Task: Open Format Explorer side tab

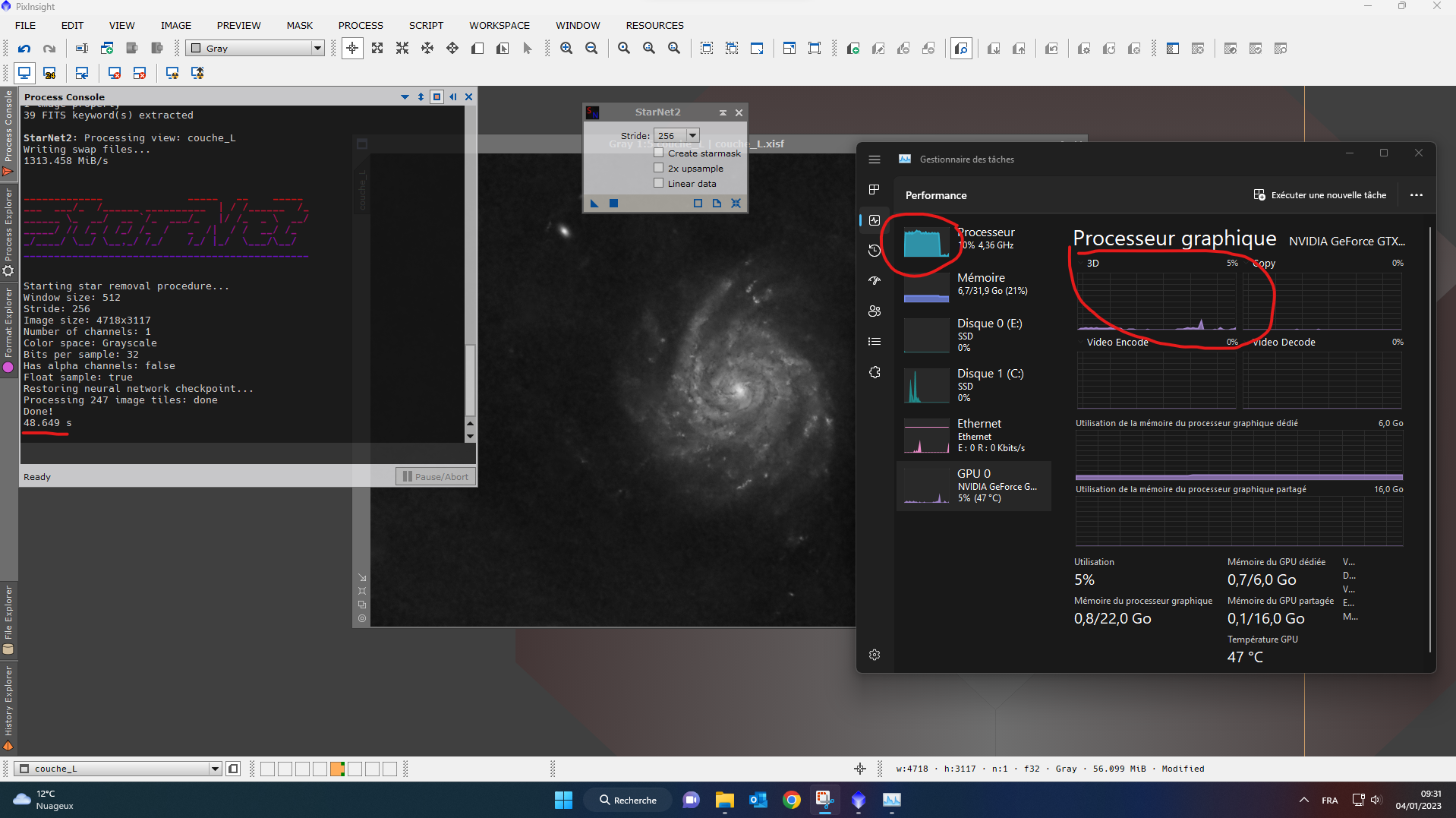Action: [x=8, y=329]
